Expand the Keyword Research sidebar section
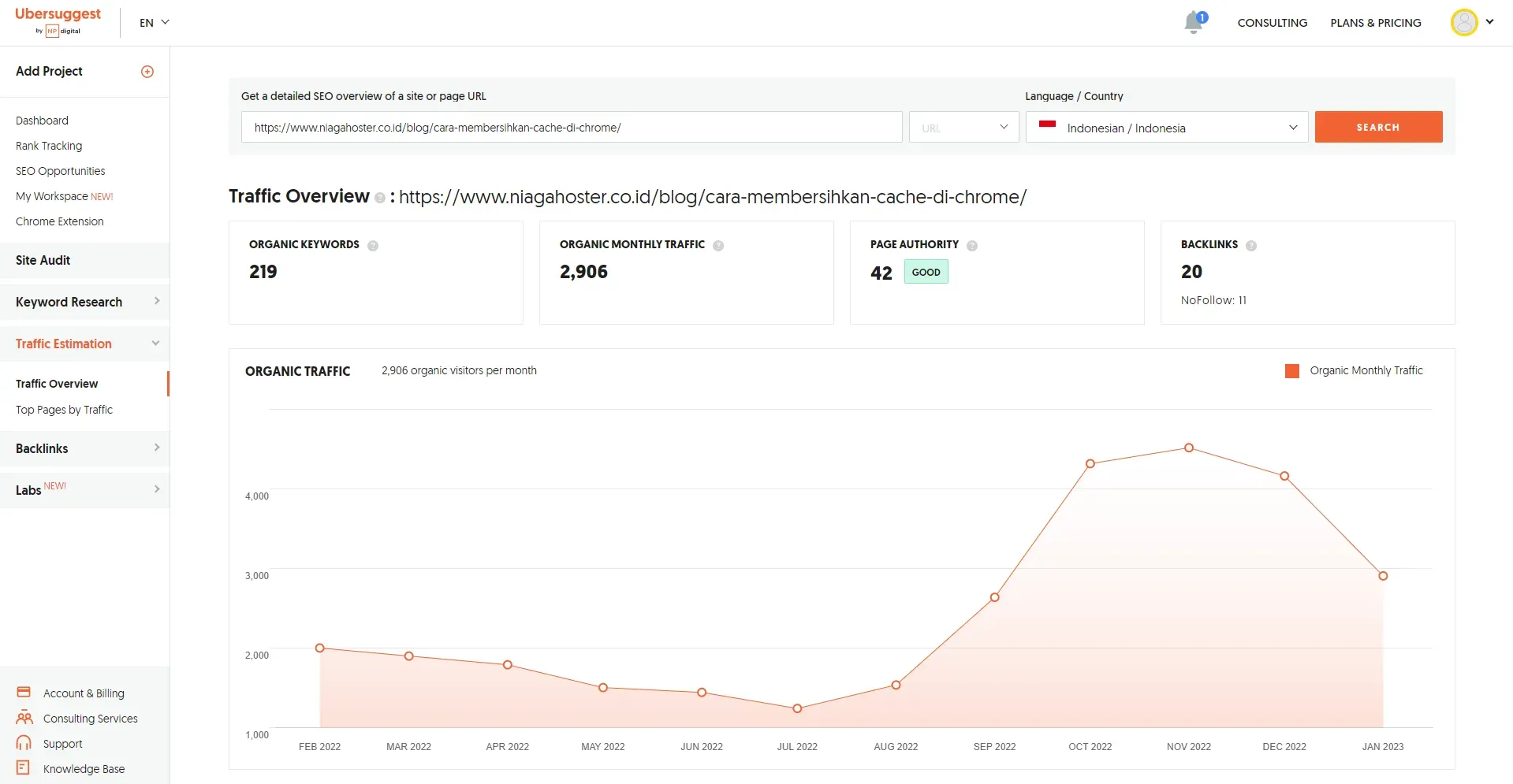 click(85, 302)
